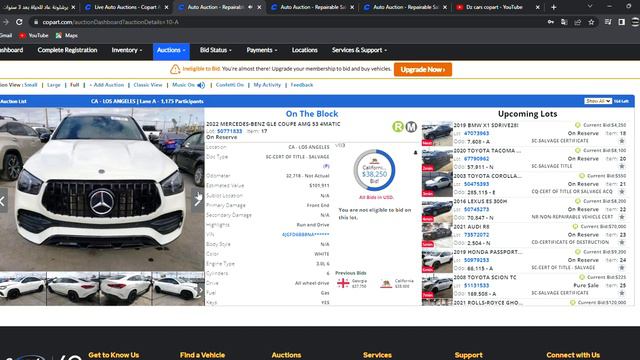Star the Audi R8 lot
The height and width of the screenshot is (360, 640).
[622, 242]
